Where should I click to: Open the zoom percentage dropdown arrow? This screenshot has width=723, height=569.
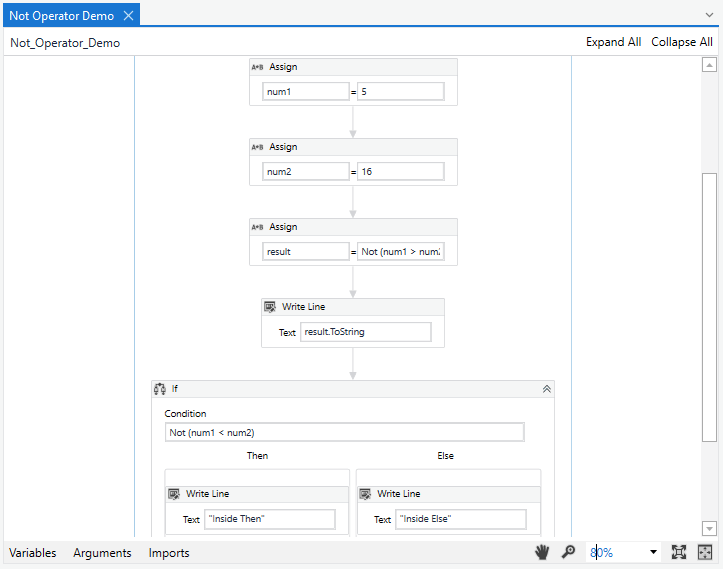tap(653, 552)
